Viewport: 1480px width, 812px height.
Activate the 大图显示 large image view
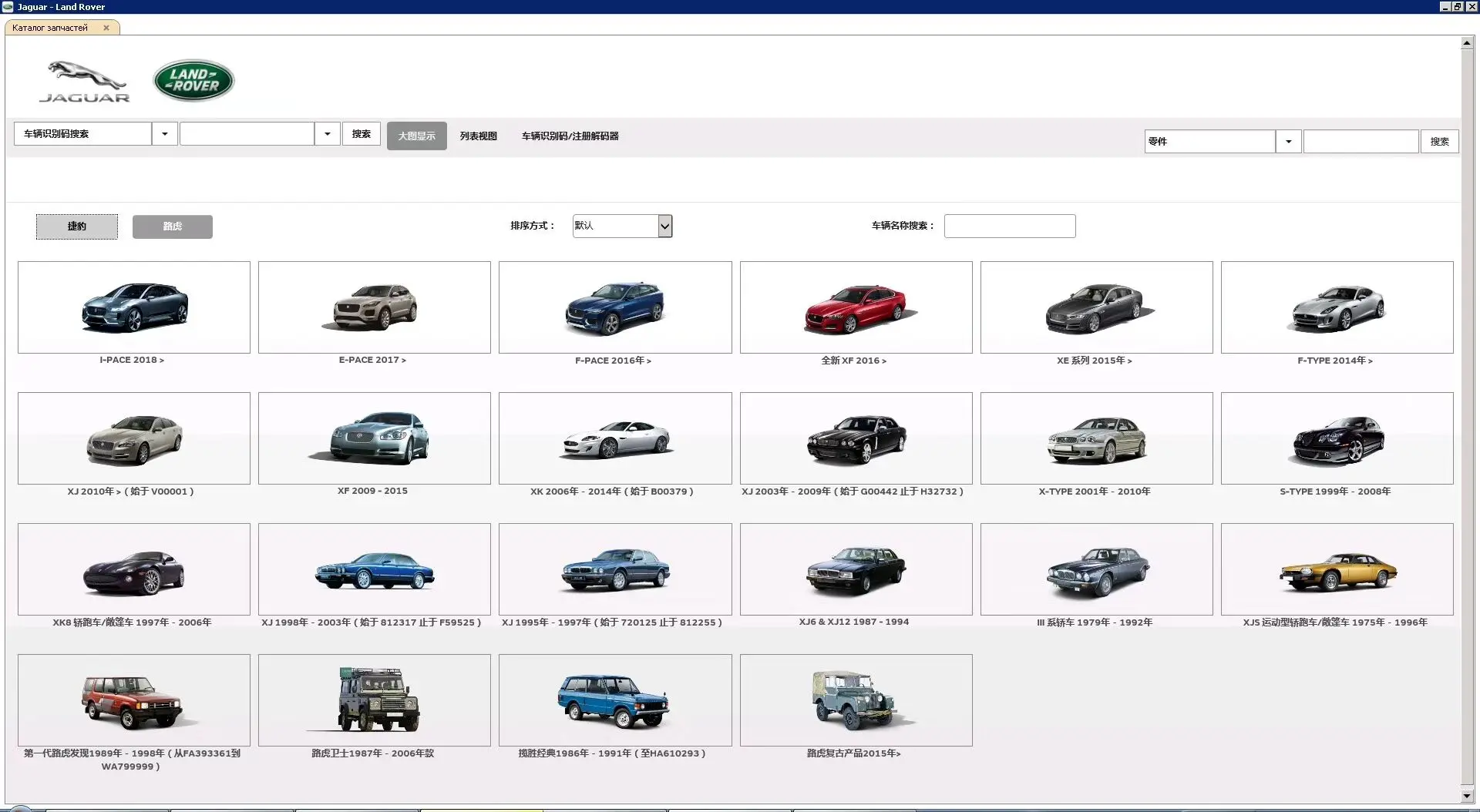coord(417,136)
